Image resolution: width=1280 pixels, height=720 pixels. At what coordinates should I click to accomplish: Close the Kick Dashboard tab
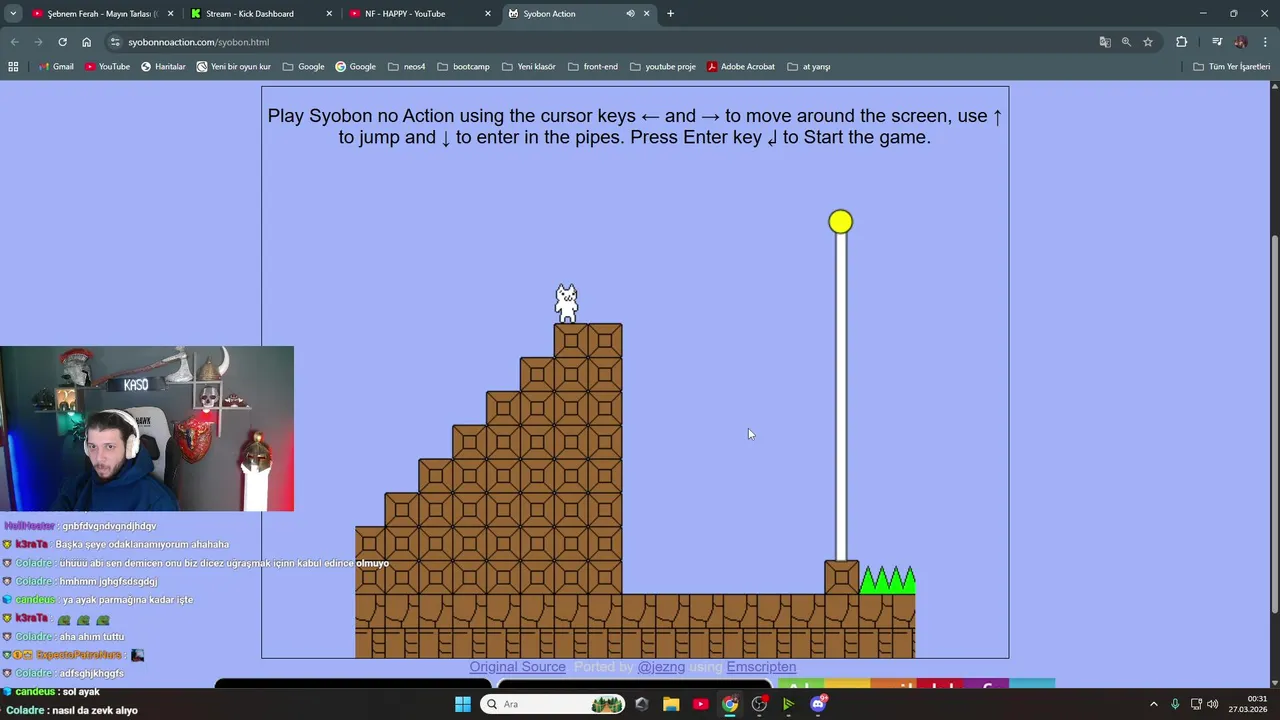[329, 14]
